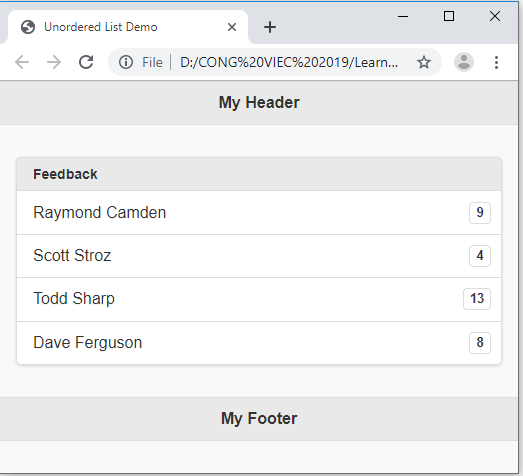Screen dimensions: 523x476
Task: Select the Unordered List Demo tab
Action: pyautogui.click(x=128, y=27)
